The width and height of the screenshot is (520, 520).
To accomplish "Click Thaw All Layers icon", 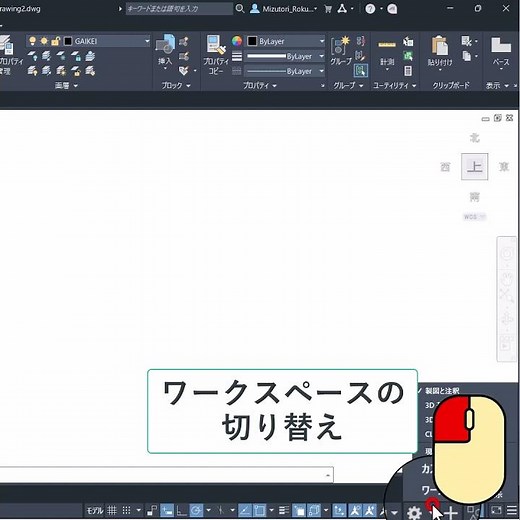I will pos(61,71).
